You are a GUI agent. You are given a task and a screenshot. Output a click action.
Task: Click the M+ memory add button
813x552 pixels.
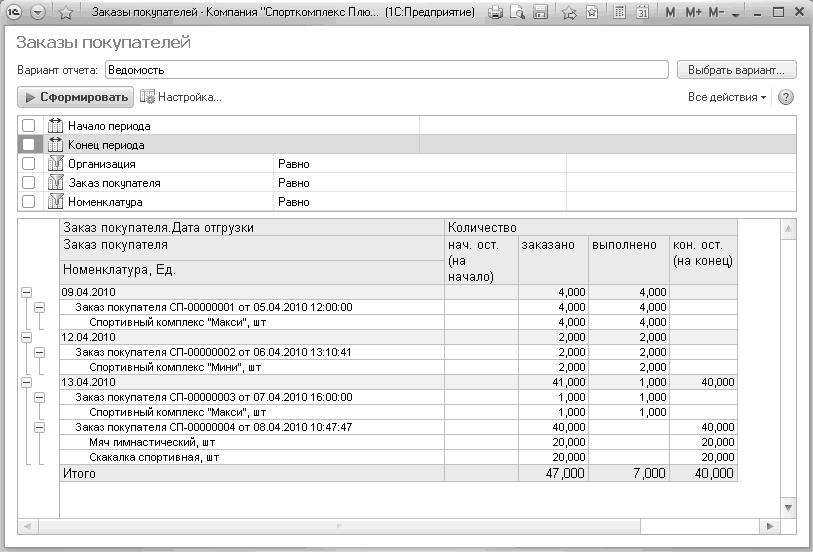tap(693, 12)
